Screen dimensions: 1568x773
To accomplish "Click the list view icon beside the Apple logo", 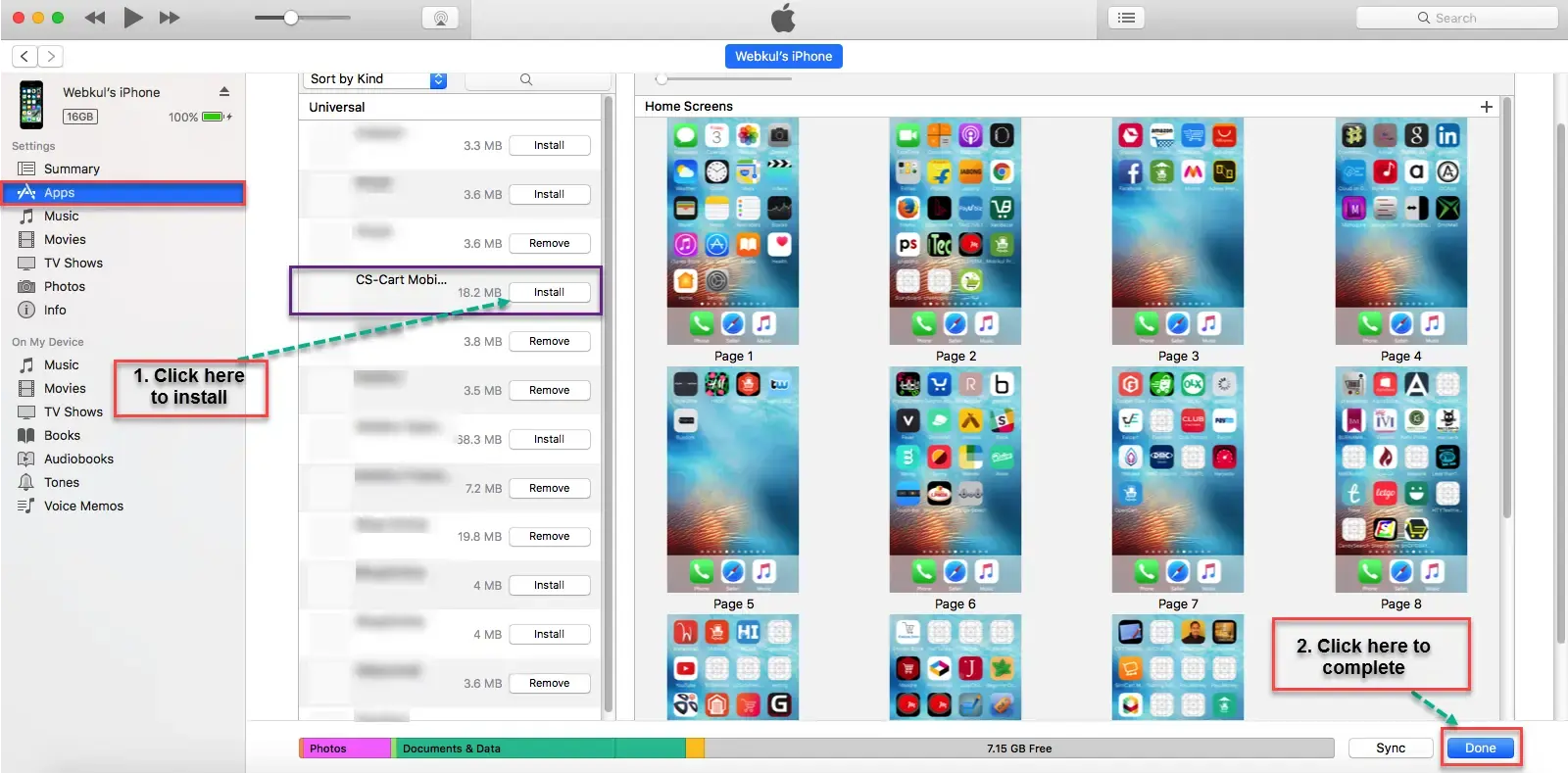I will (x=1127, y=18).
